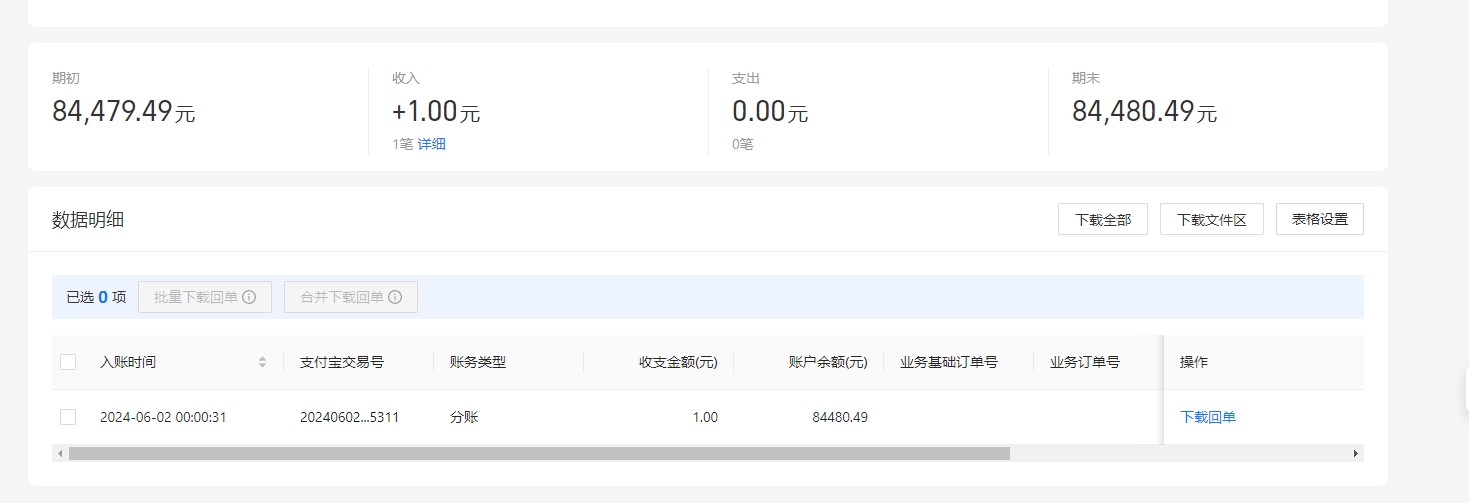Viewport: 1469px width, 503px height.
Task: Click transaction number 20240602...5311
Action: [350, 417]
